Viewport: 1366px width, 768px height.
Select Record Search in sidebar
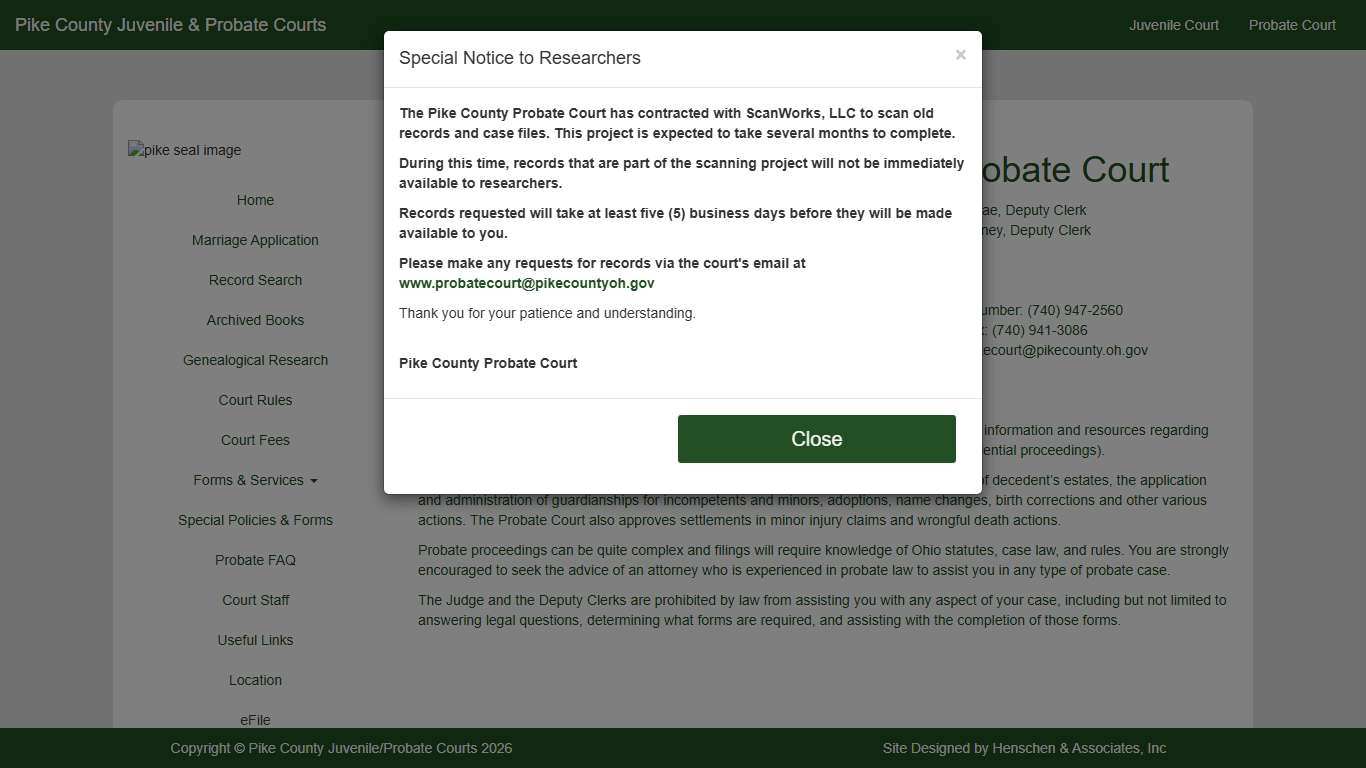255,280
